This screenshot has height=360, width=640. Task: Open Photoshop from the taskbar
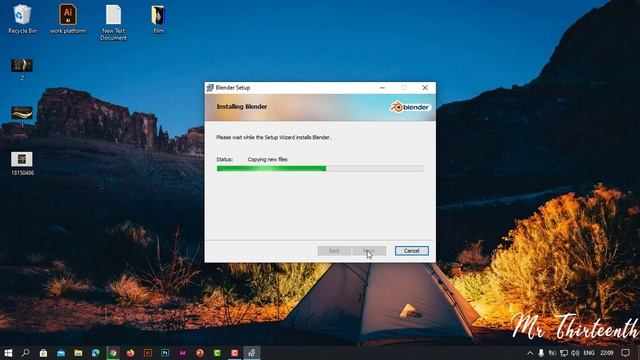point(165,353)
